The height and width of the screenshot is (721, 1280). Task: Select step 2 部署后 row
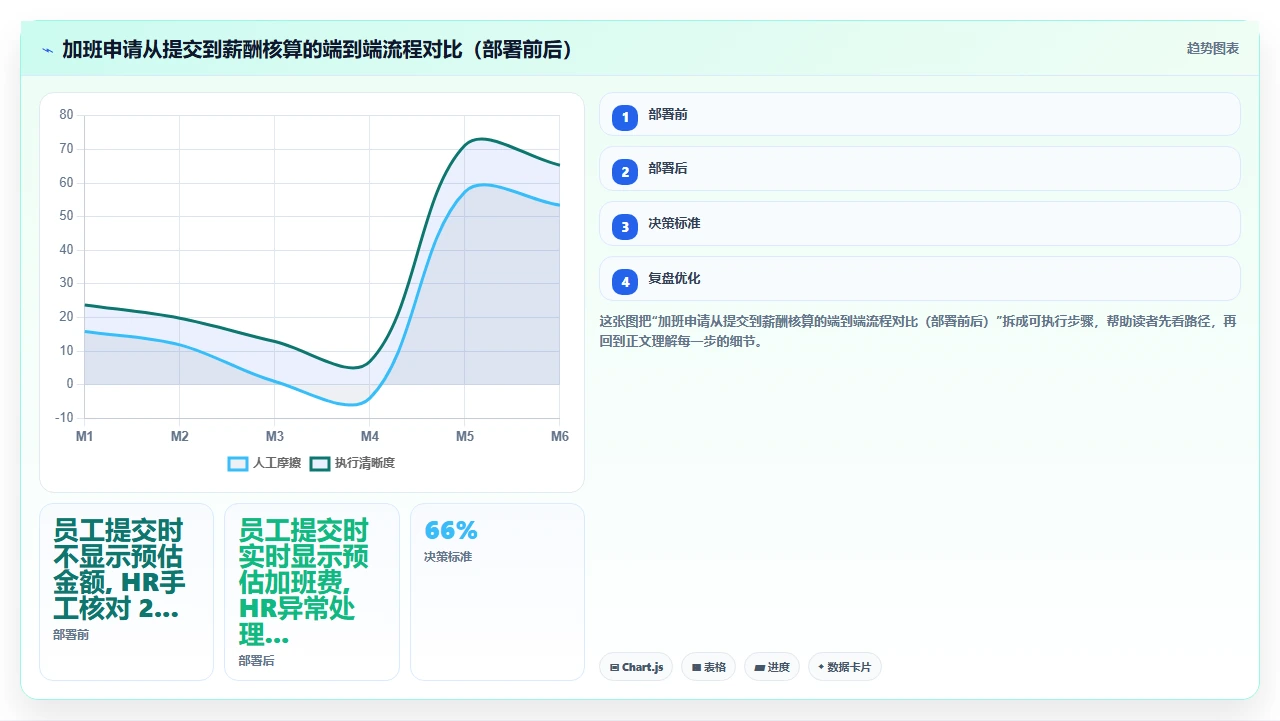click(x=920, y=169)
